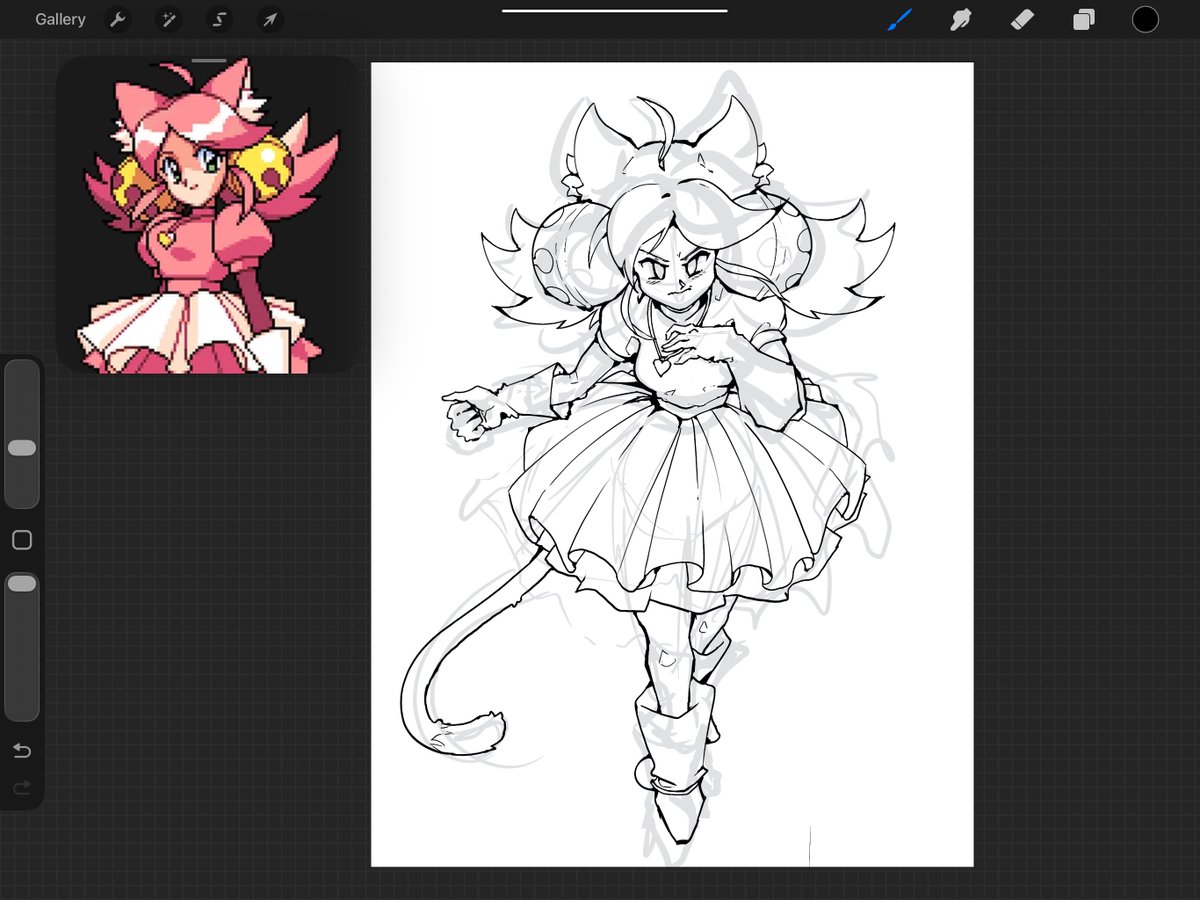Open the black active color picker
Image resolution: width=1200 pixels, height=900 pixels.
(x=1145, y=19)
